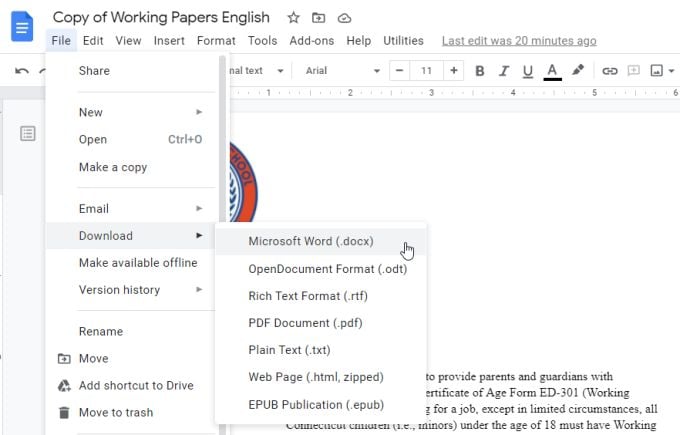
Task: Click the move to folder icon near title
Action: pos(318,18)
